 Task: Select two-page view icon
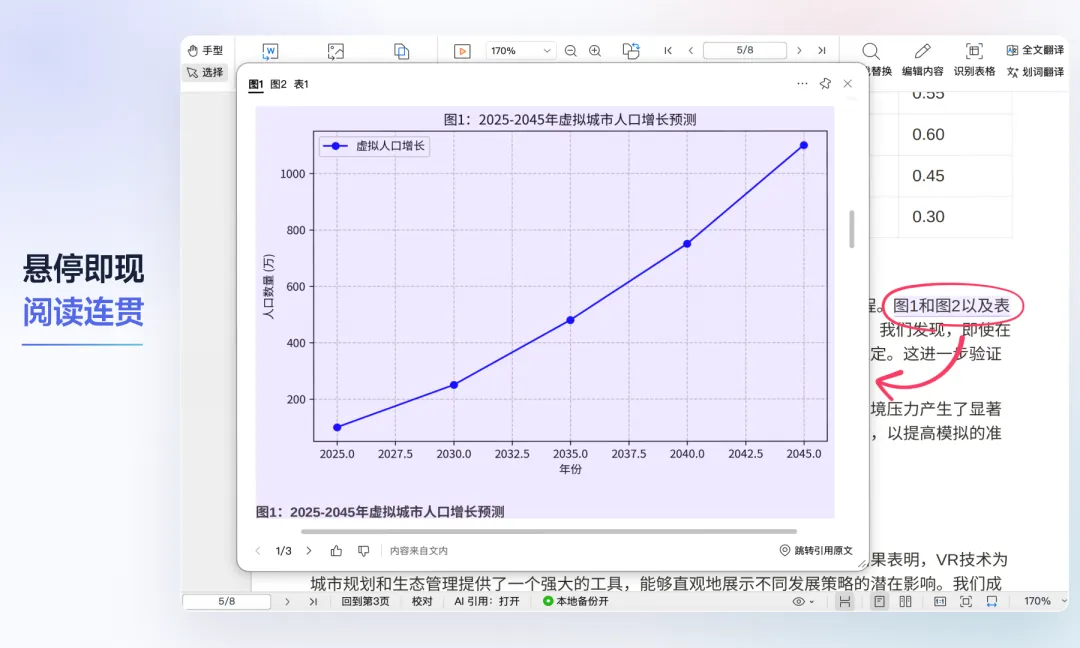click(905, 601)
